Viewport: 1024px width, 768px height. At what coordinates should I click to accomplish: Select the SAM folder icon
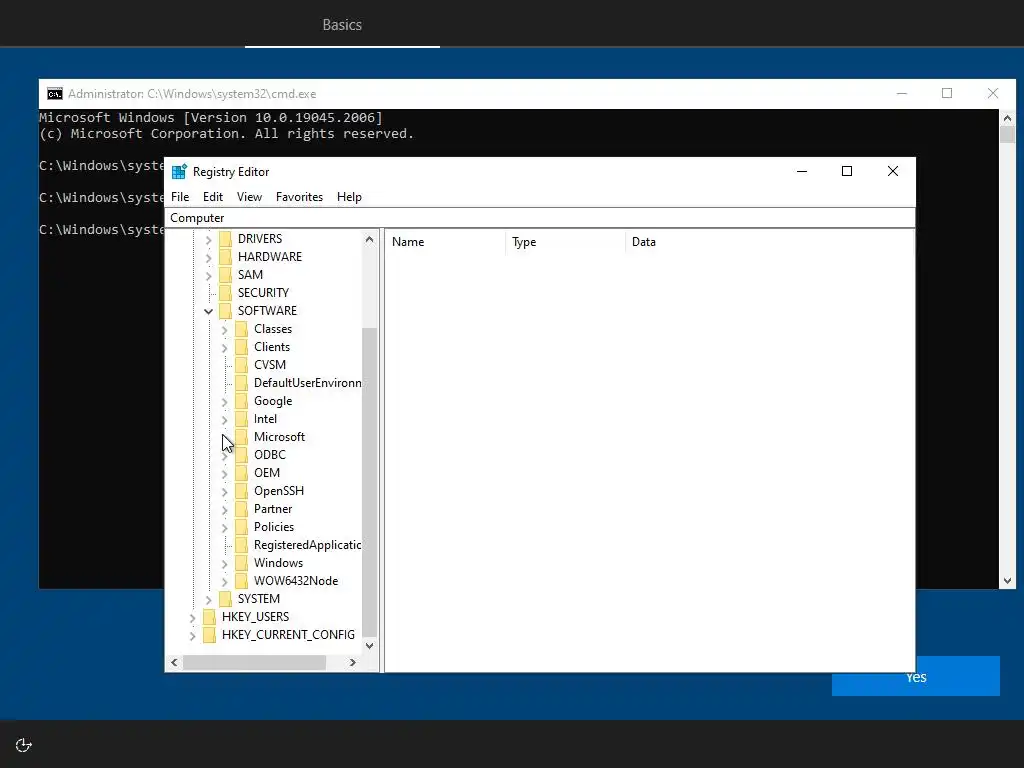coord(225,274)
